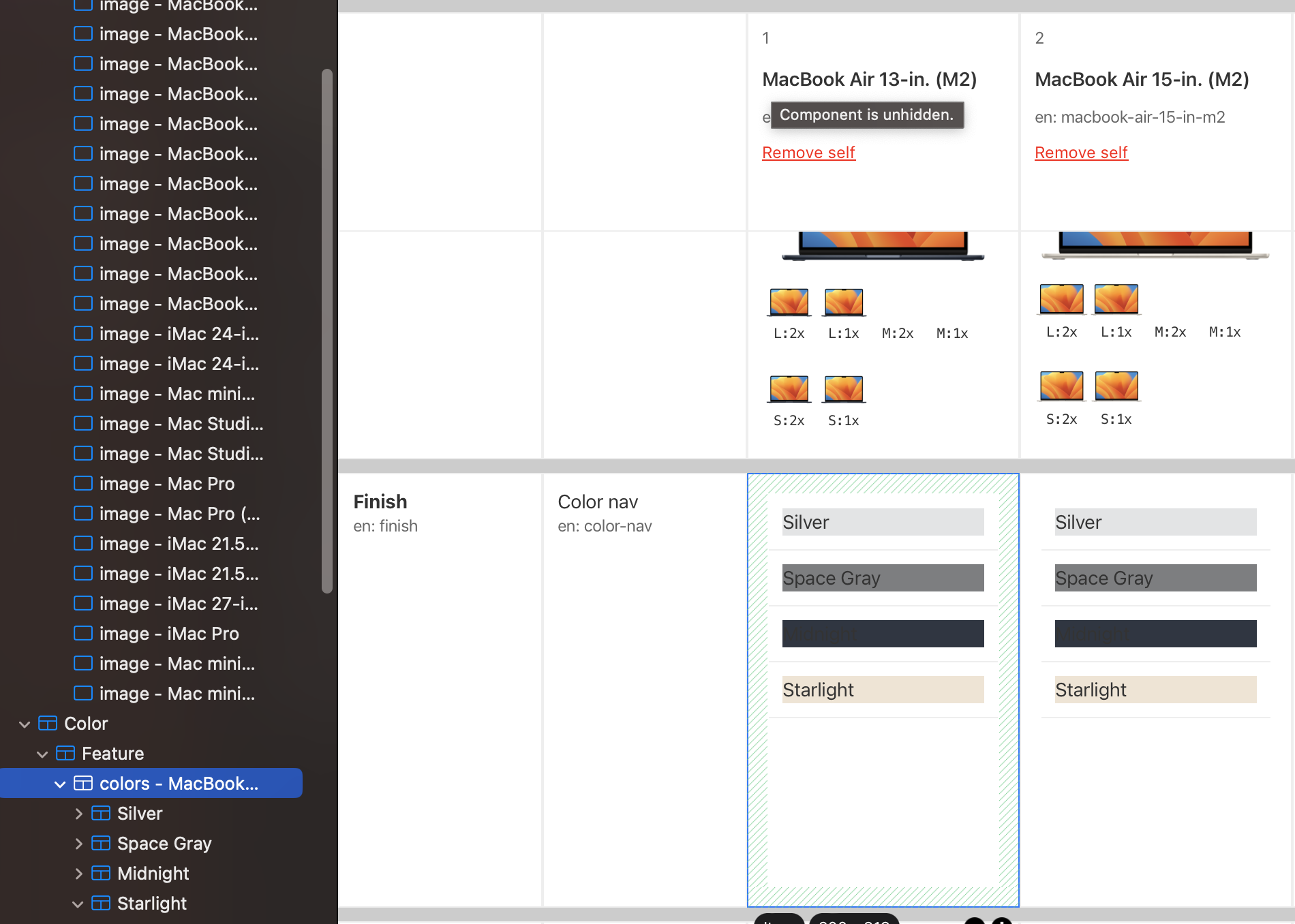Image resolution: width=1295 pixels, height=924 pixels.
Task: Click the en: color-nav label
Action: click(605, 526)
